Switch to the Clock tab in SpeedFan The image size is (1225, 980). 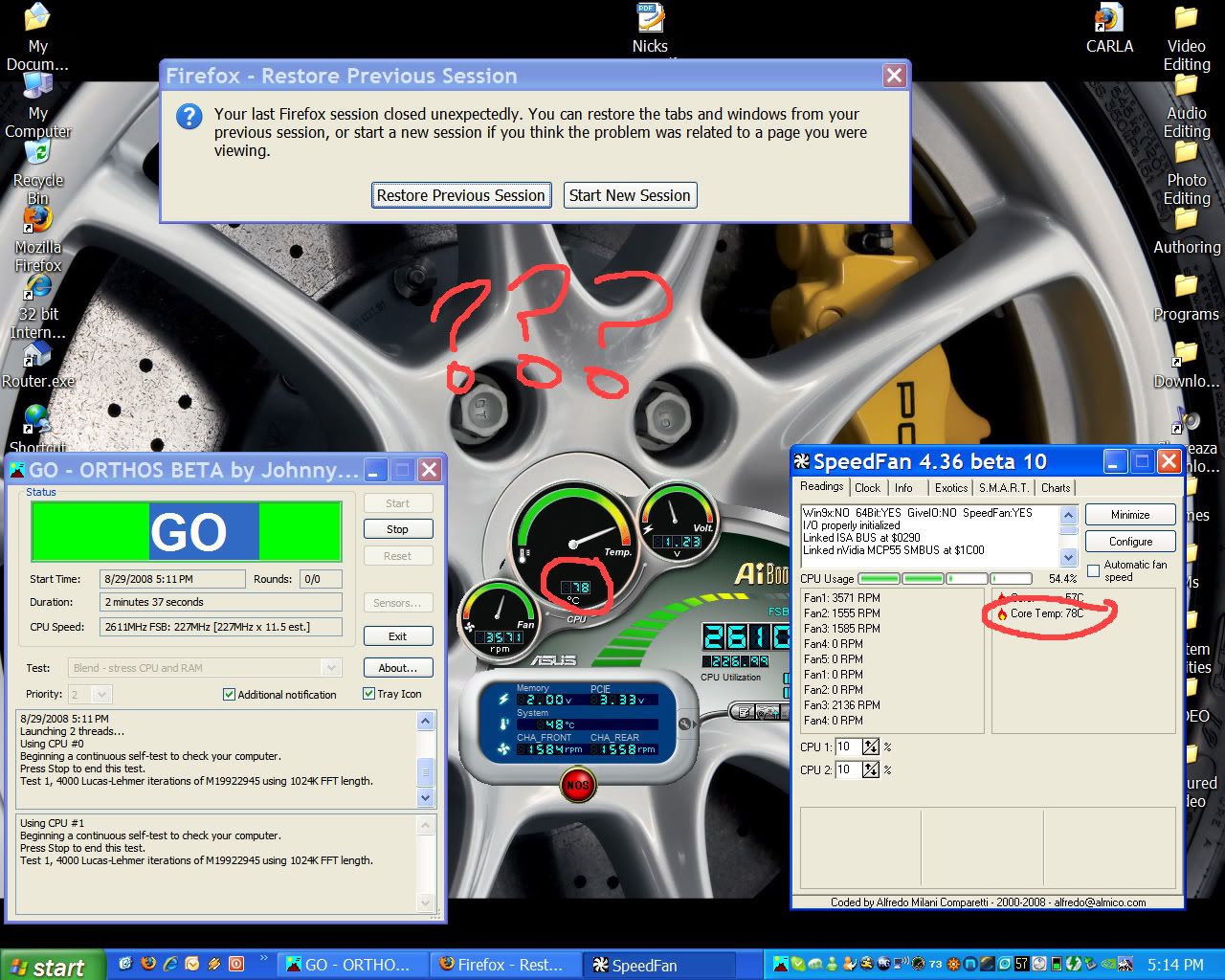[x=867, y=488]
